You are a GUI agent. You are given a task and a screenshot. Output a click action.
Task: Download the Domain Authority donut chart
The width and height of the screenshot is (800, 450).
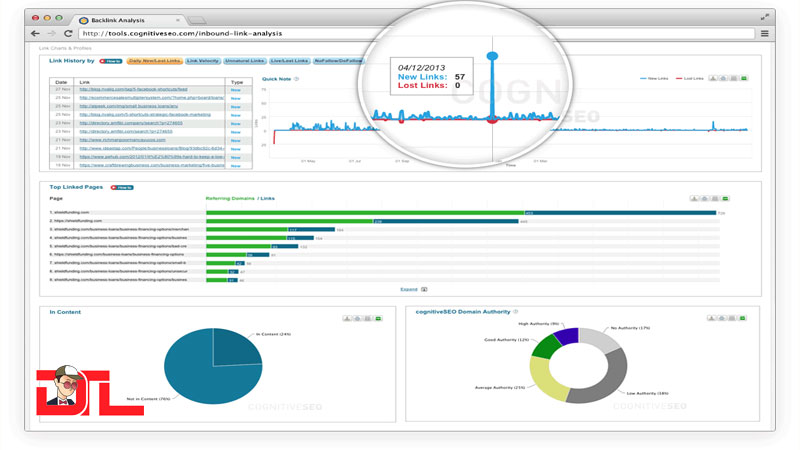(x=711, y=318)
